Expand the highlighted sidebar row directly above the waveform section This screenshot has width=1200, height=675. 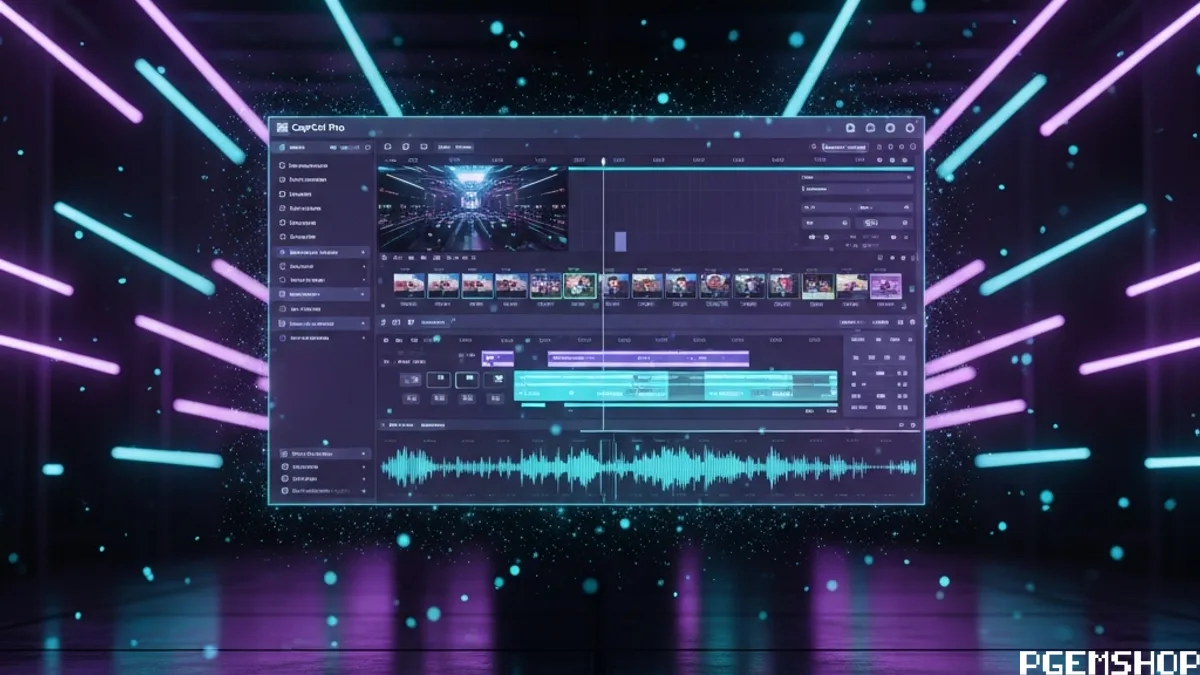pyautogui.click(x=323, y=453)
